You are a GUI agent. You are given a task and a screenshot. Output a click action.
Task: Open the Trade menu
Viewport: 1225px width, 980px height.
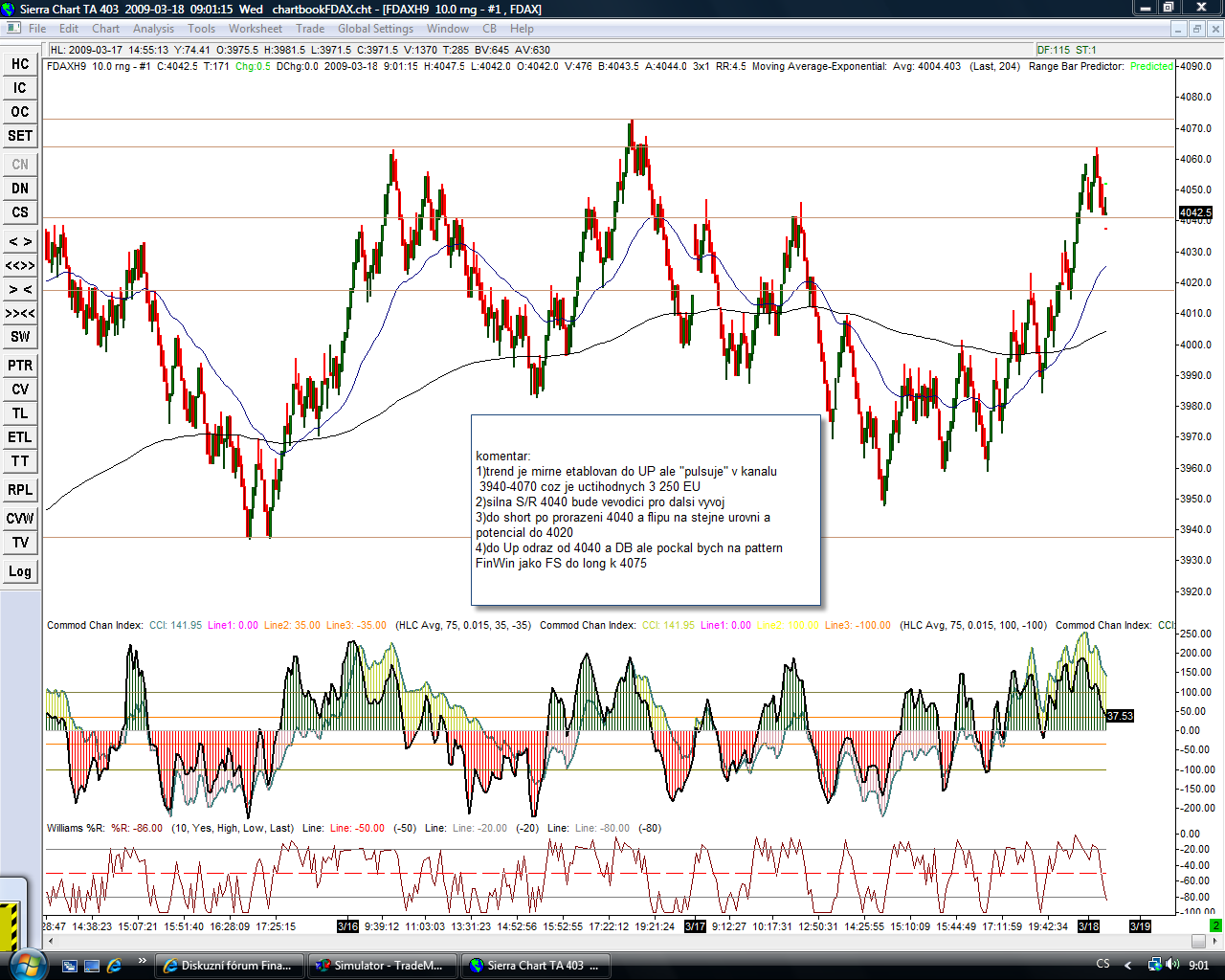310,29
